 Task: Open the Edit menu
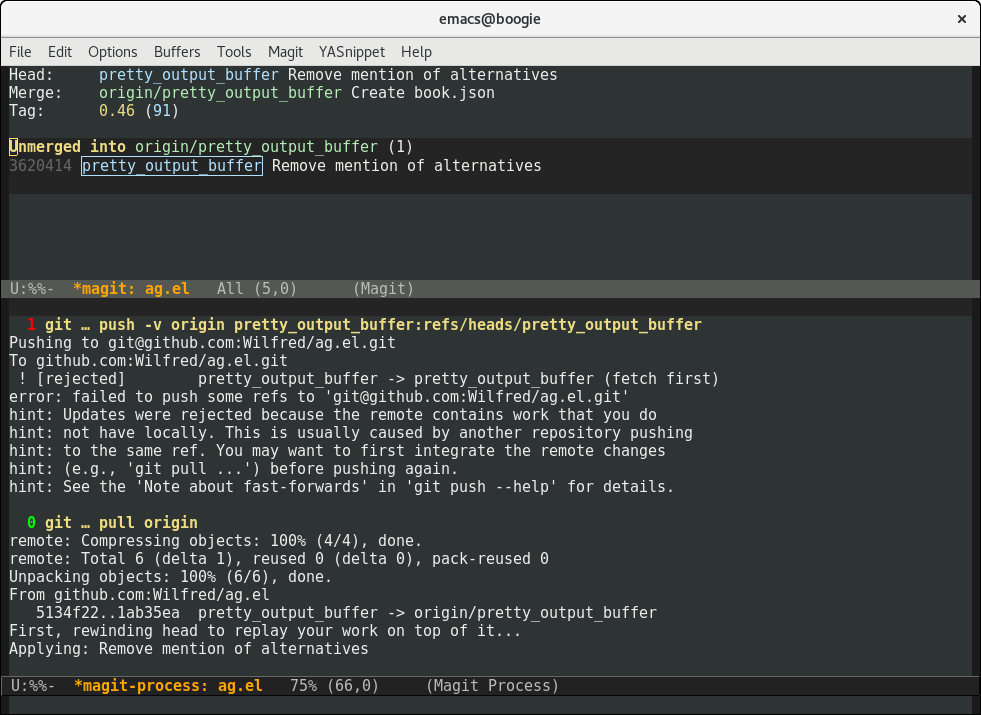[x=60, y=52]
